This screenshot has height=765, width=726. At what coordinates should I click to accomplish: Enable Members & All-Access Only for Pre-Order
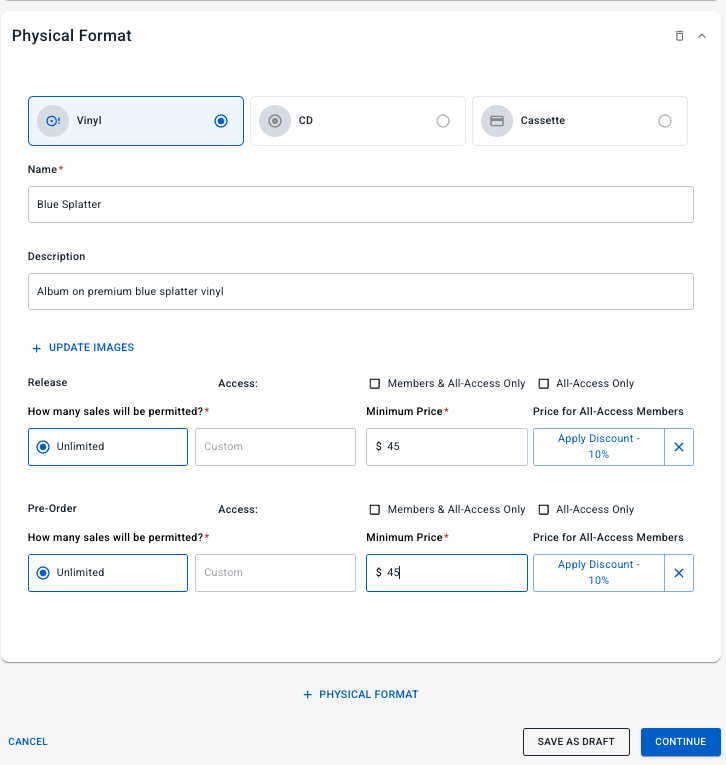(x=375, y=510)
